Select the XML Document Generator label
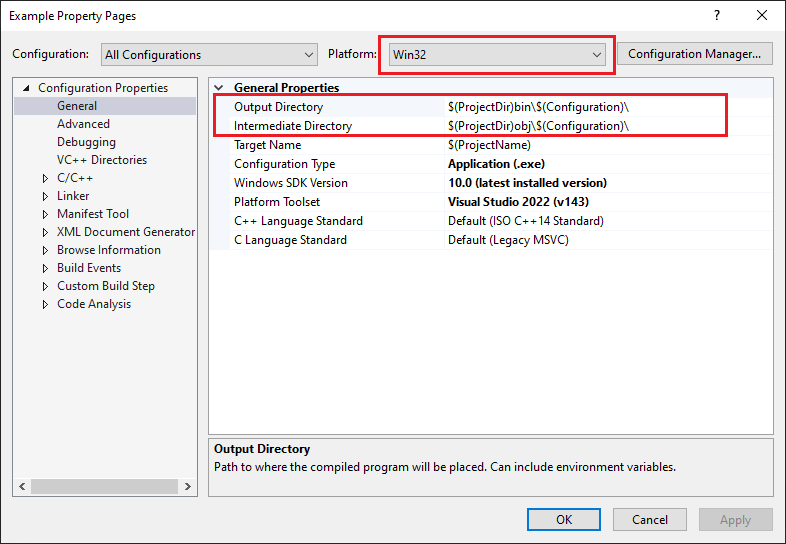The image size is (786, 544). point(126,232)
